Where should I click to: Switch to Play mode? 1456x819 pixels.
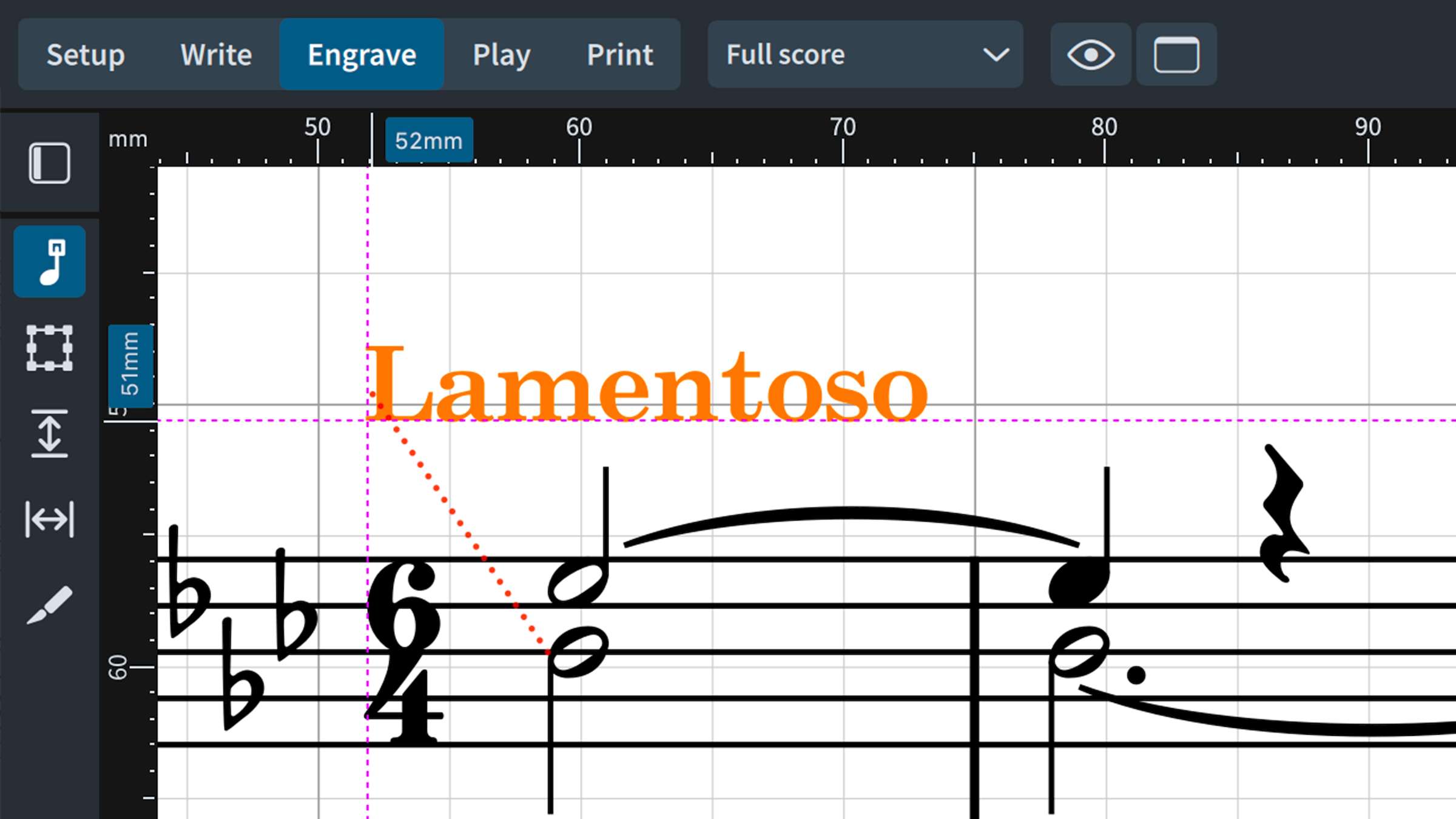point(501,55)
